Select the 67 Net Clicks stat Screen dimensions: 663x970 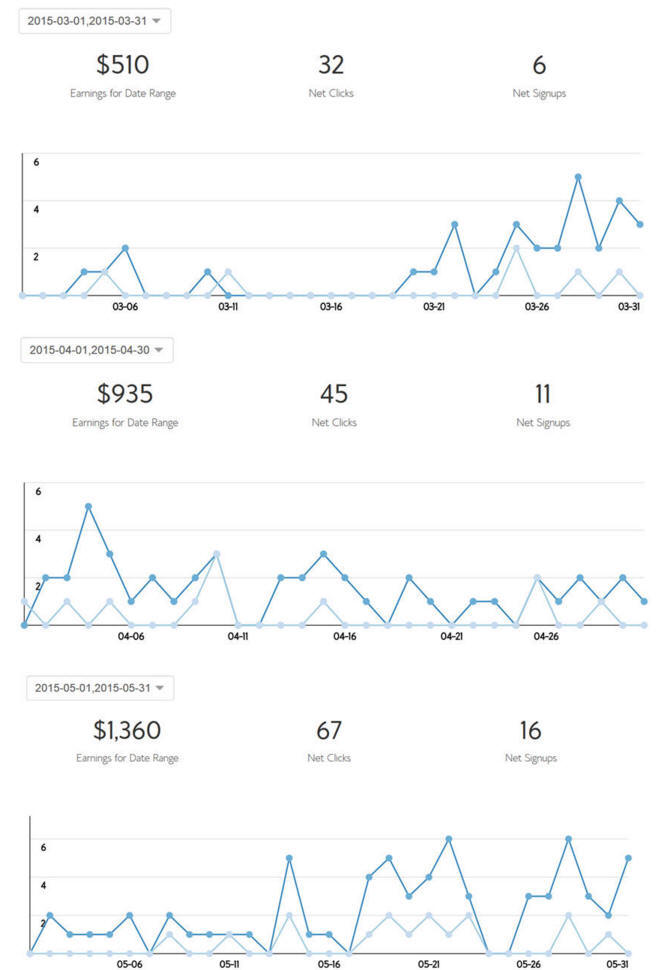pyautogui.click(x=329, y=731)
